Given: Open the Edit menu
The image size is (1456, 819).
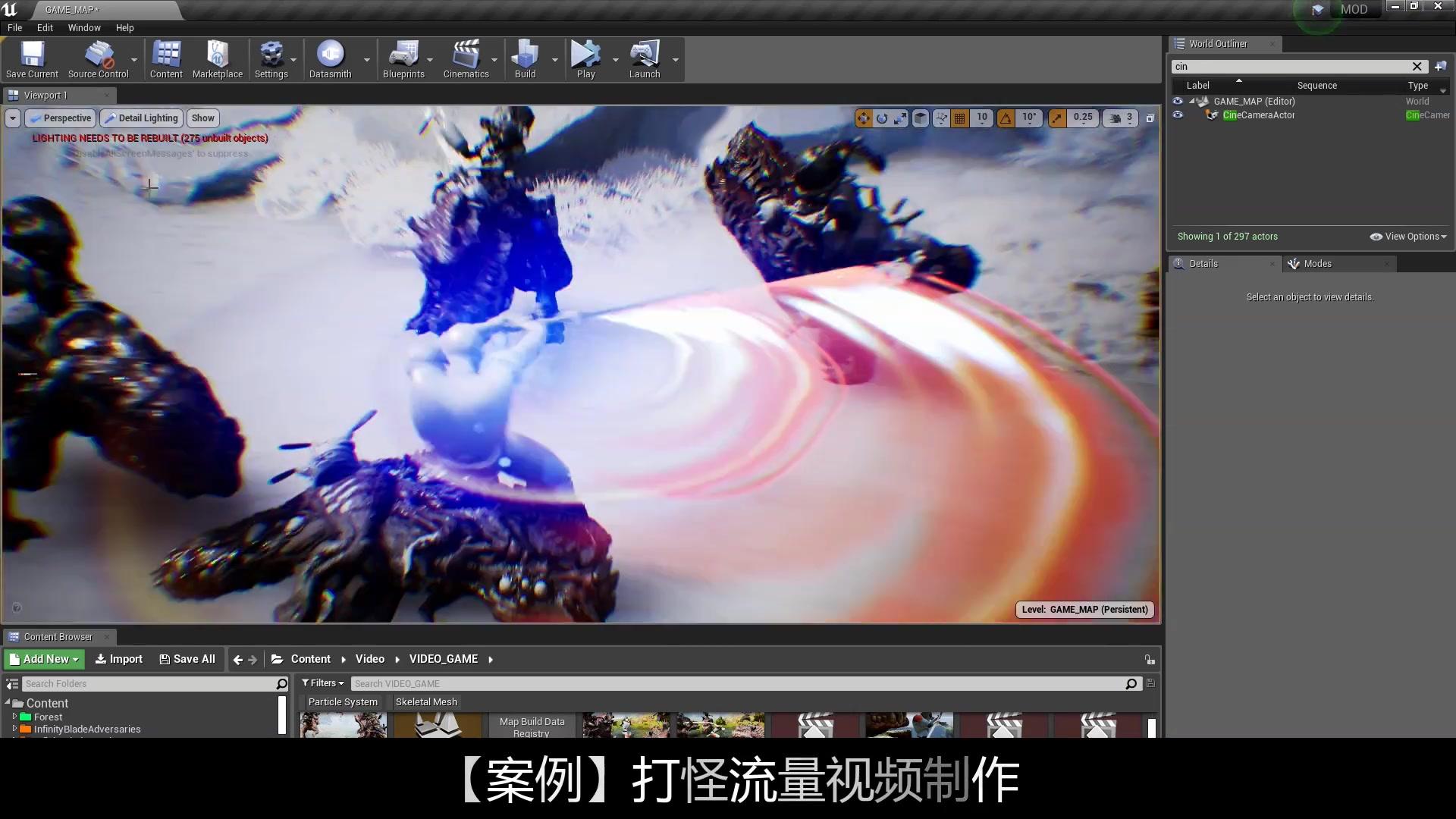Looking at the screenshot, I should (x=45, y=27).
